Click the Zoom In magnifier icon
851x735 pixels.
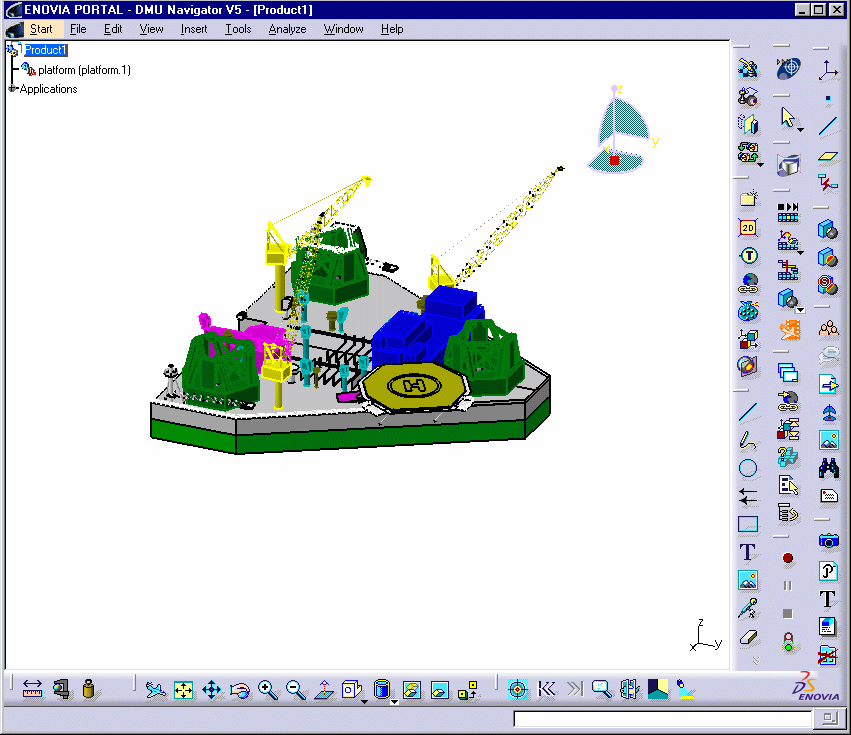(267, 689)
